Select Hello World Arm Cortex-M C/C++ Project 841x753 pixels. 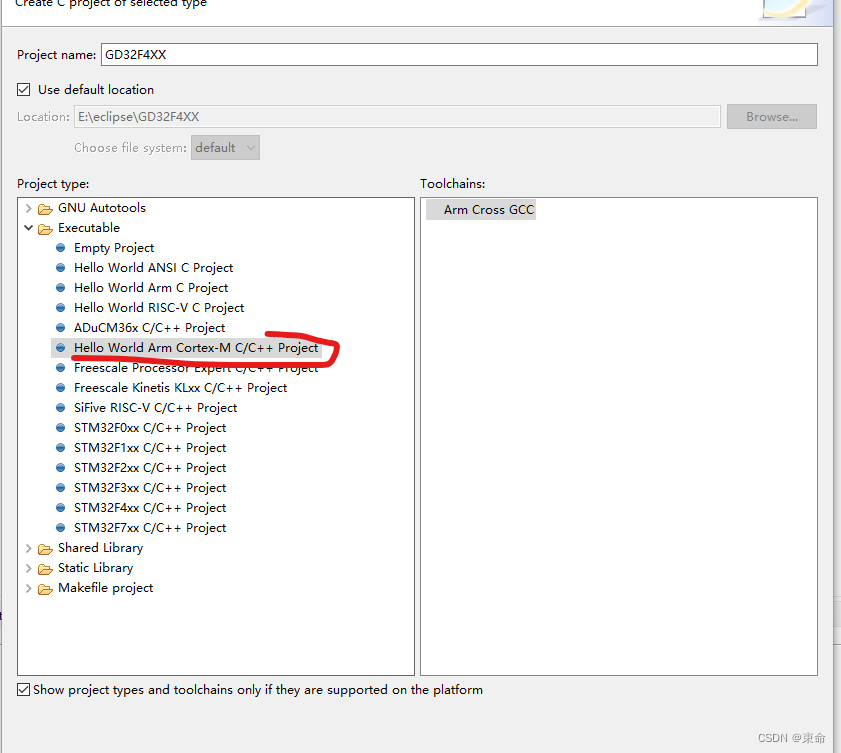(196, 348)
